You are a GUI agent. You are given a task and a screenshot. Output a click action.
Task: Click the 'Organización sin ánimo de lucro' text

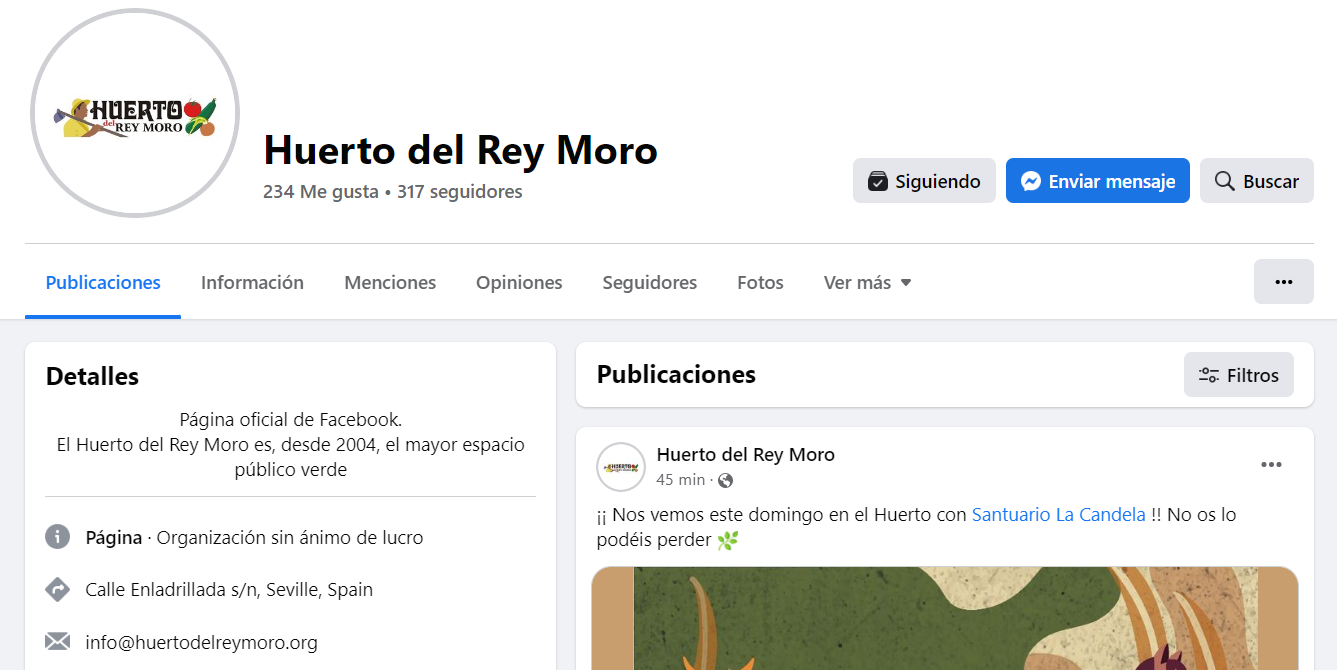(290, 538)
